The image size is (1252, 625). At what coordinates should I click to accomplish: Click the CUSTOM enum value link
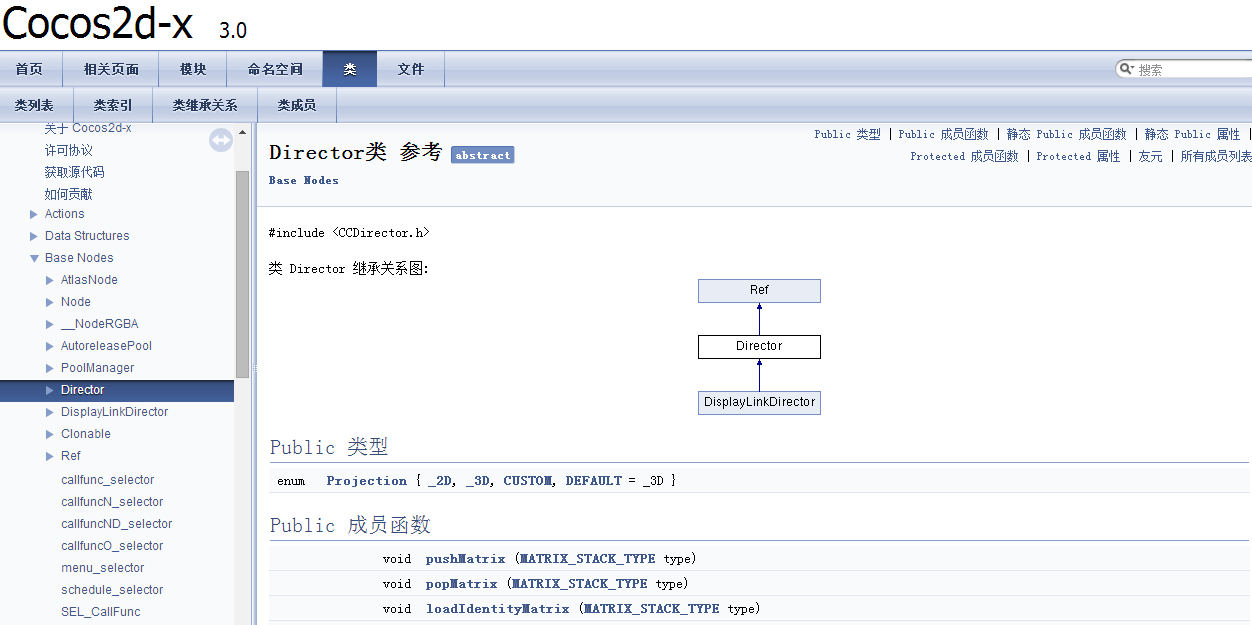pyautogui.click(x=528, y=481)
